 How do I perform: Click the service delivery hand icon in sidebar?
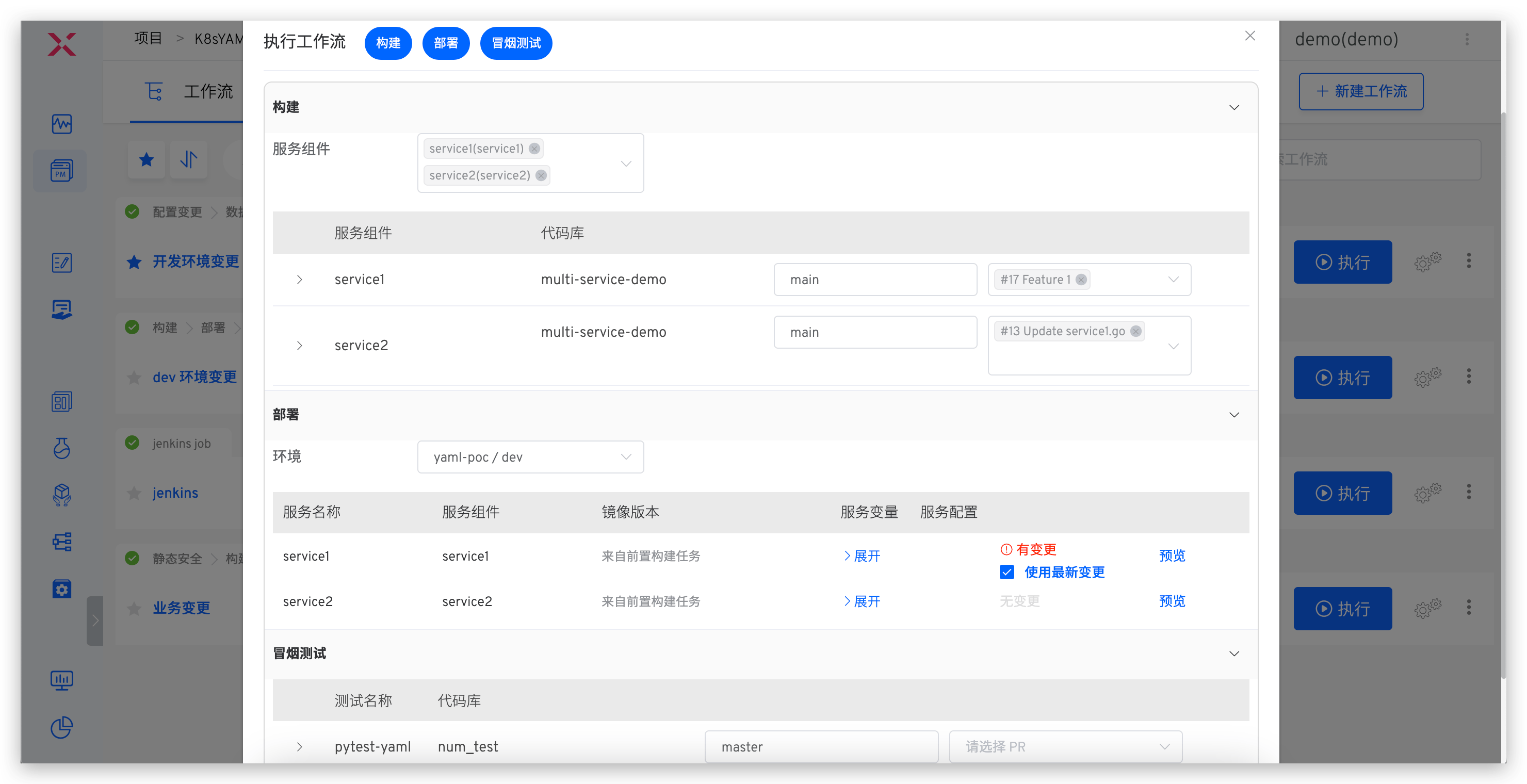62,309
